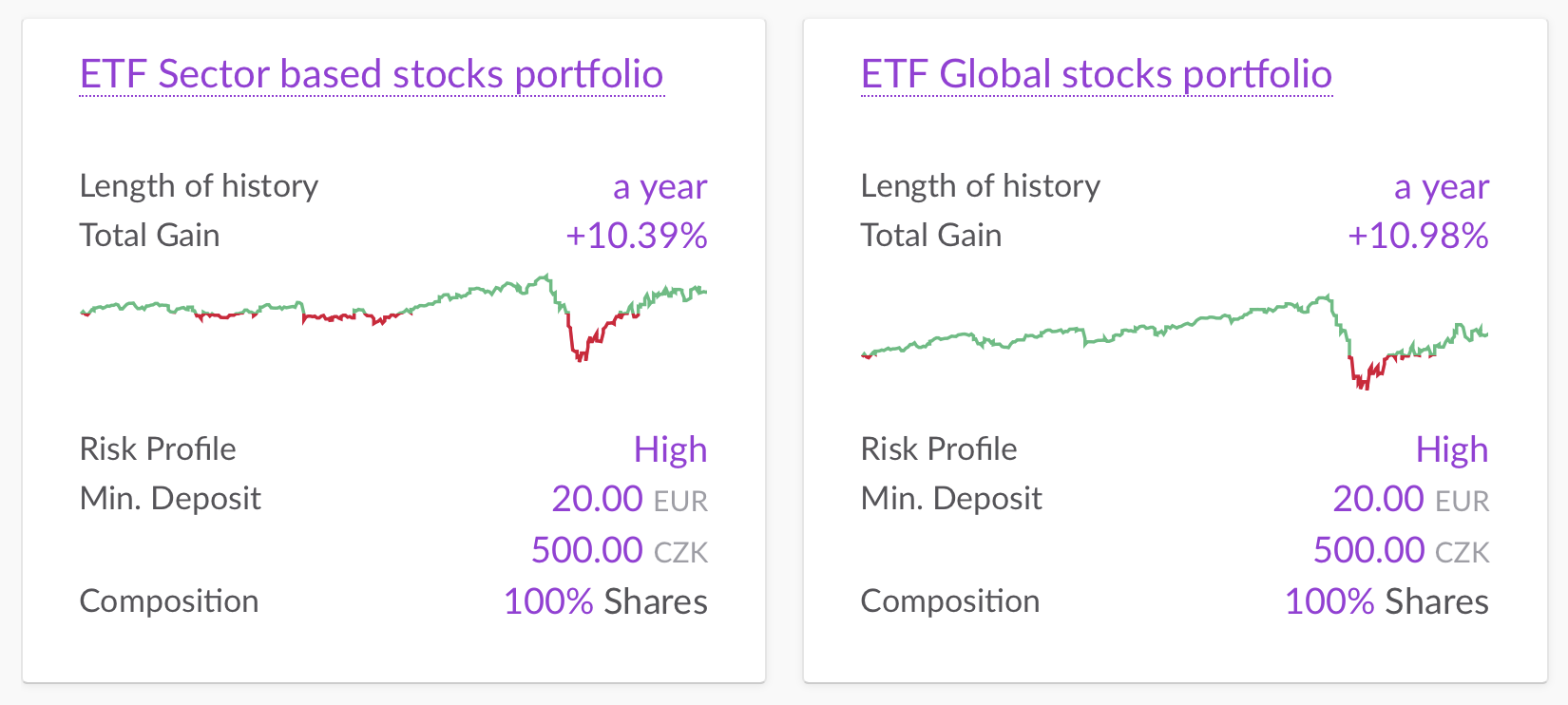1568x705 pixels.
Task: Select the +10.98% total gain value
Action: click(x=1418, y=236)
